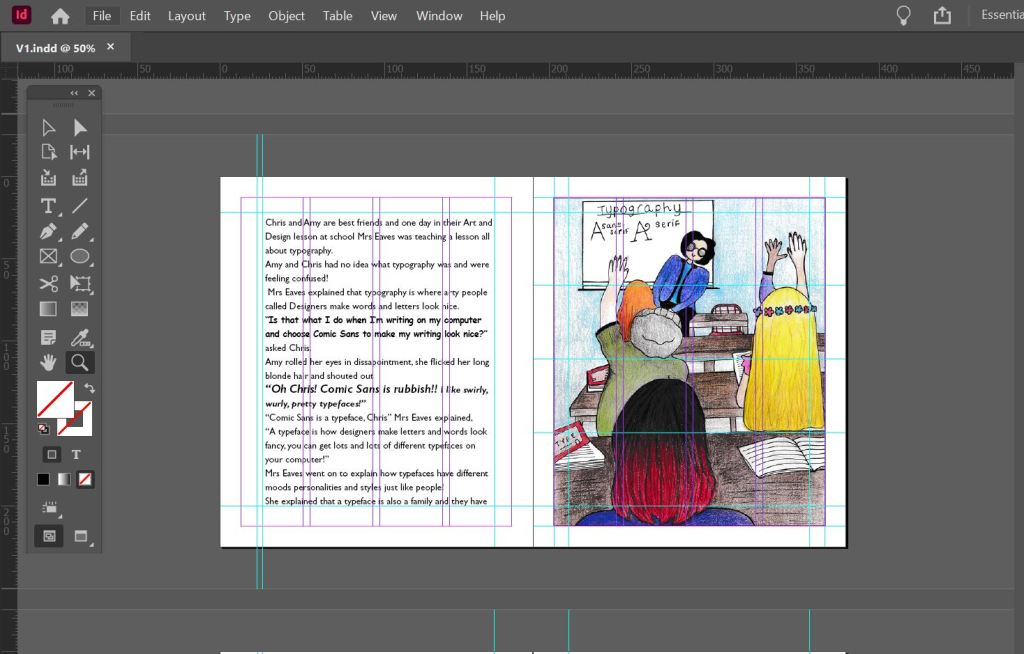
Task: Select the Direct Selection tool
Action: 80,128
